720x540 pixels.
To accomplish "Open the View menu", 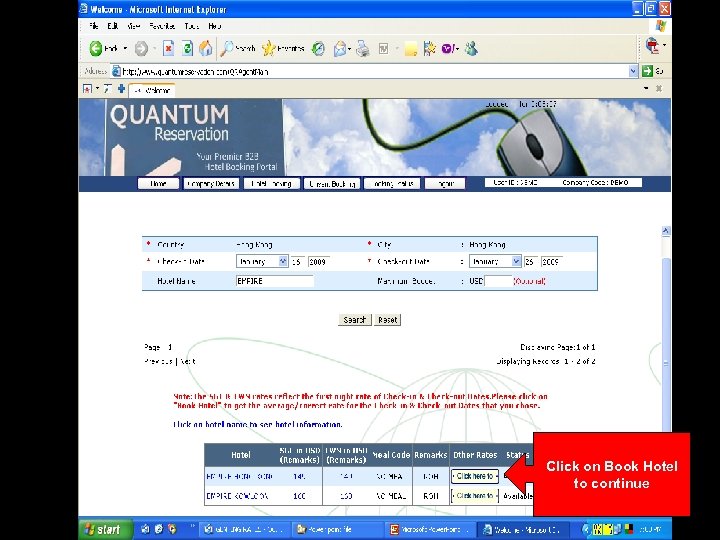I will [134, 26].
